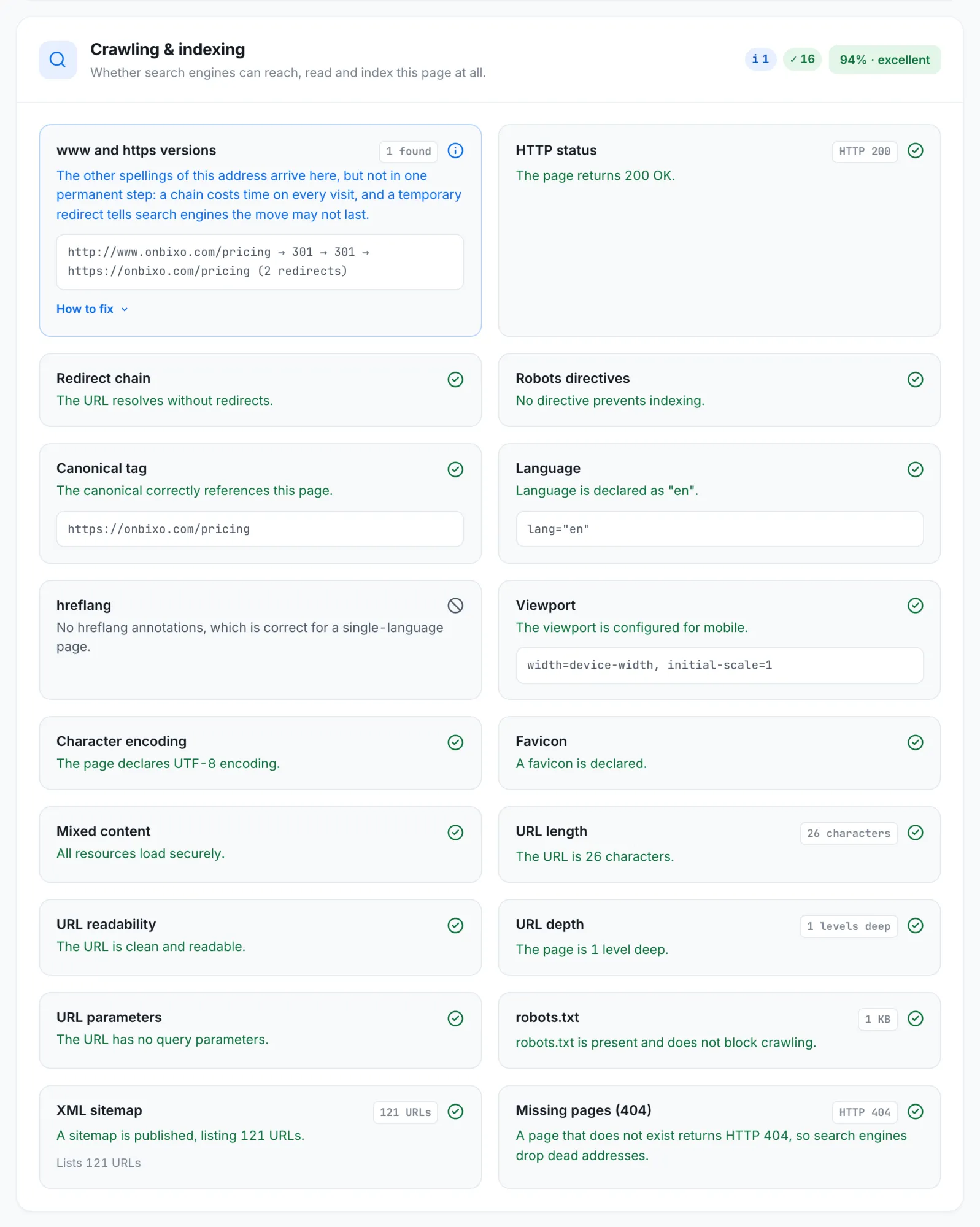Viewport: 980px width, 1227px height.
Task: Click the check icon on Missing pages (404) card
Action: (915, 1112)
